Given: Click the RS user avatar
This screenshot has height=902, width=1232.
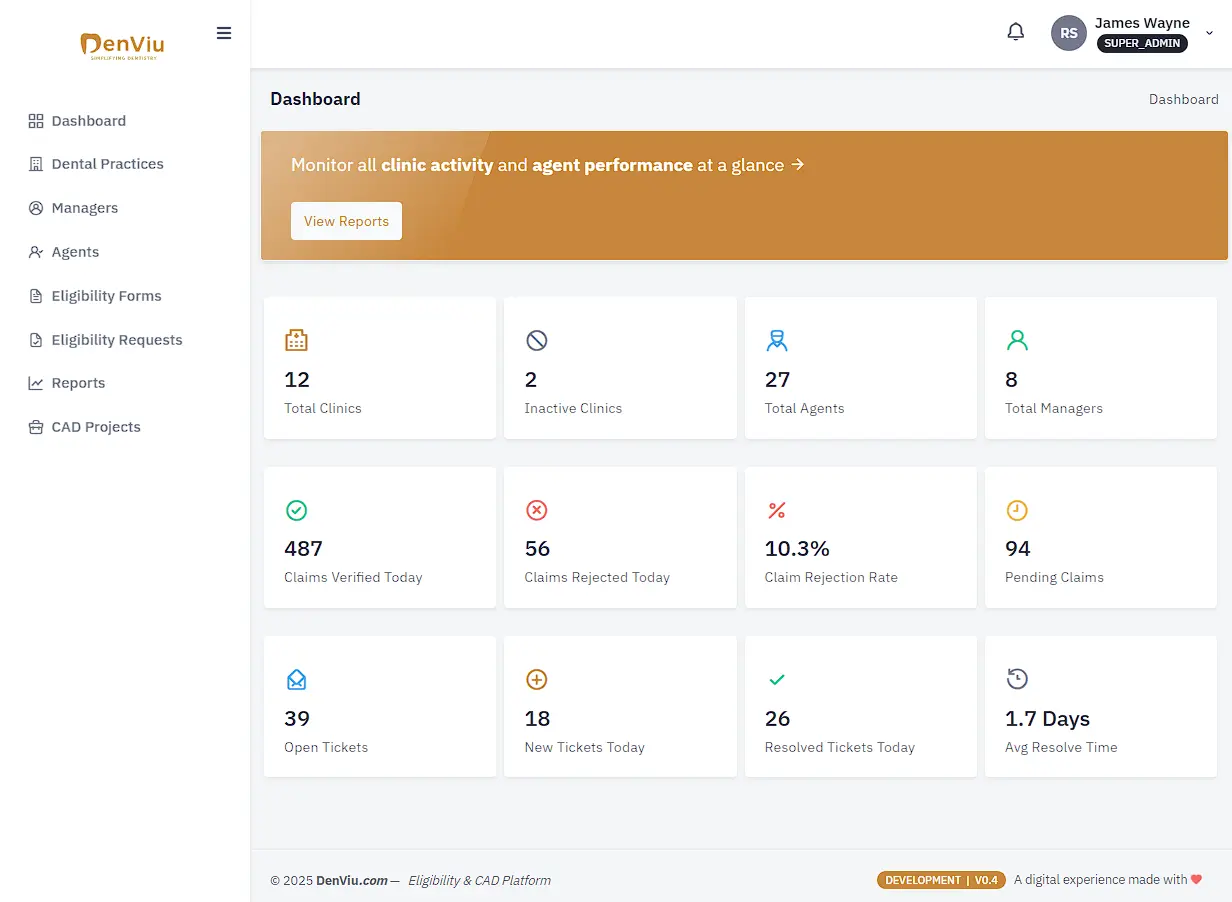Looking at the screenshot, I should (1068, 33).
